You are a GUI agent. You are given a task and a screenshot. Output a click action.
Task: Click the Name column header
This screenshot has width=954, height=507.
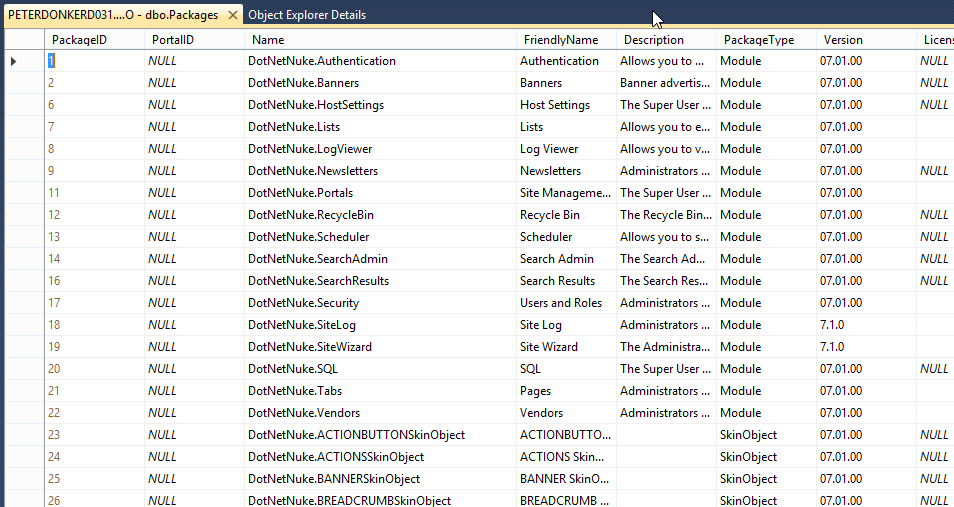[x=380, y=40]
